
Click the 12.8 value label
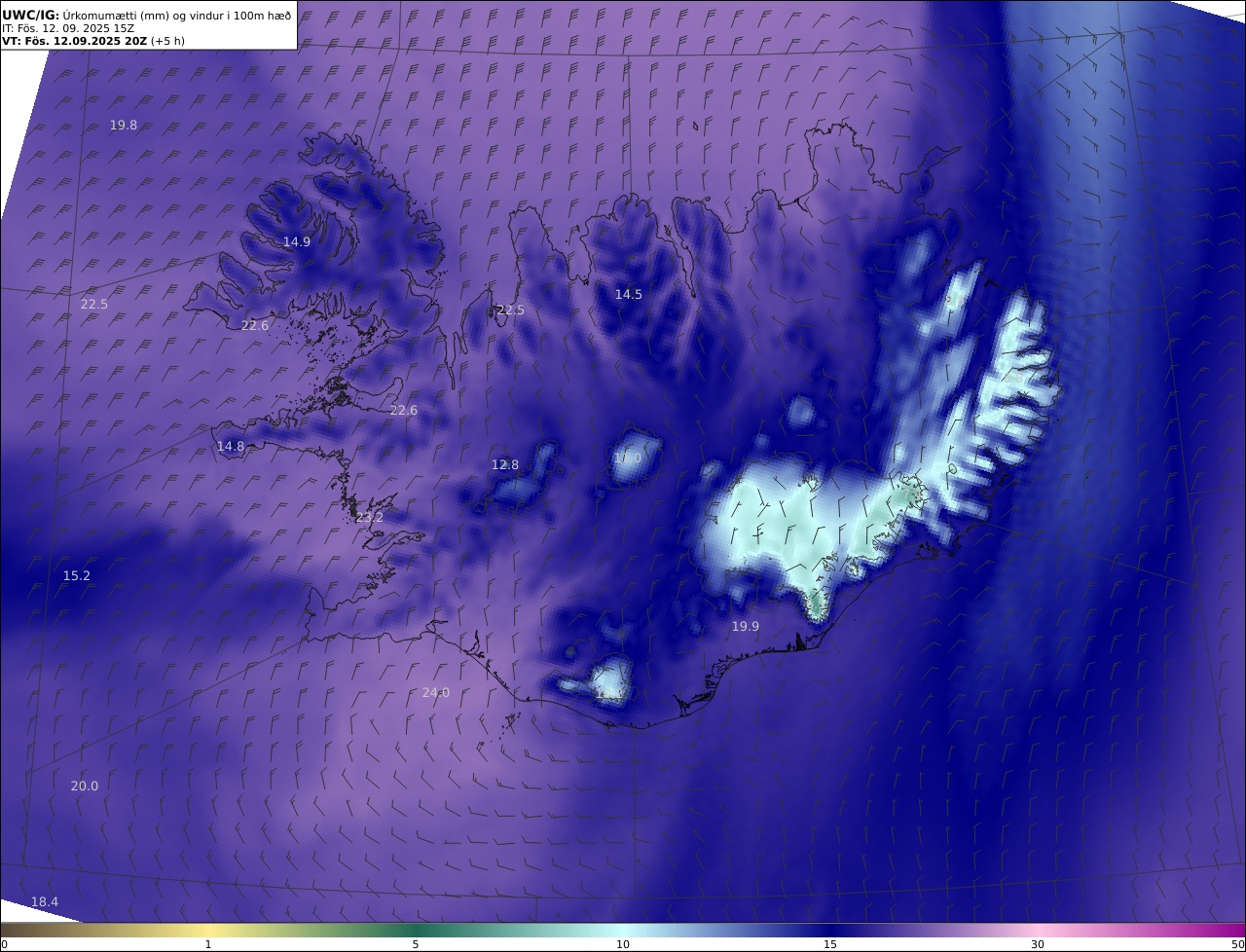click(x=505, y=464)
